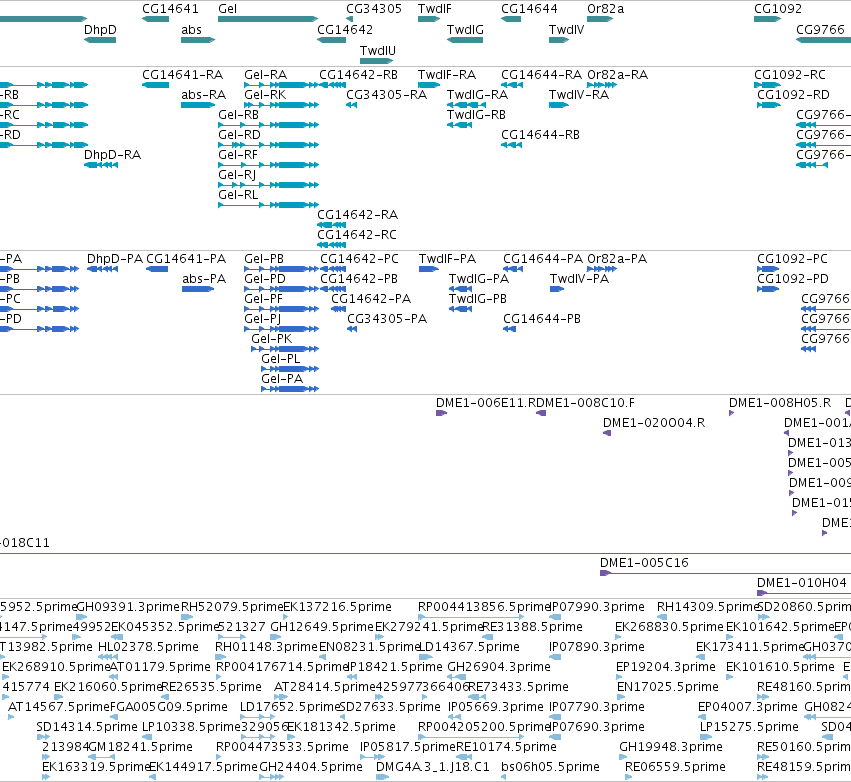Select the DMG4A3_1.J18.C1 label

(433, 767)
